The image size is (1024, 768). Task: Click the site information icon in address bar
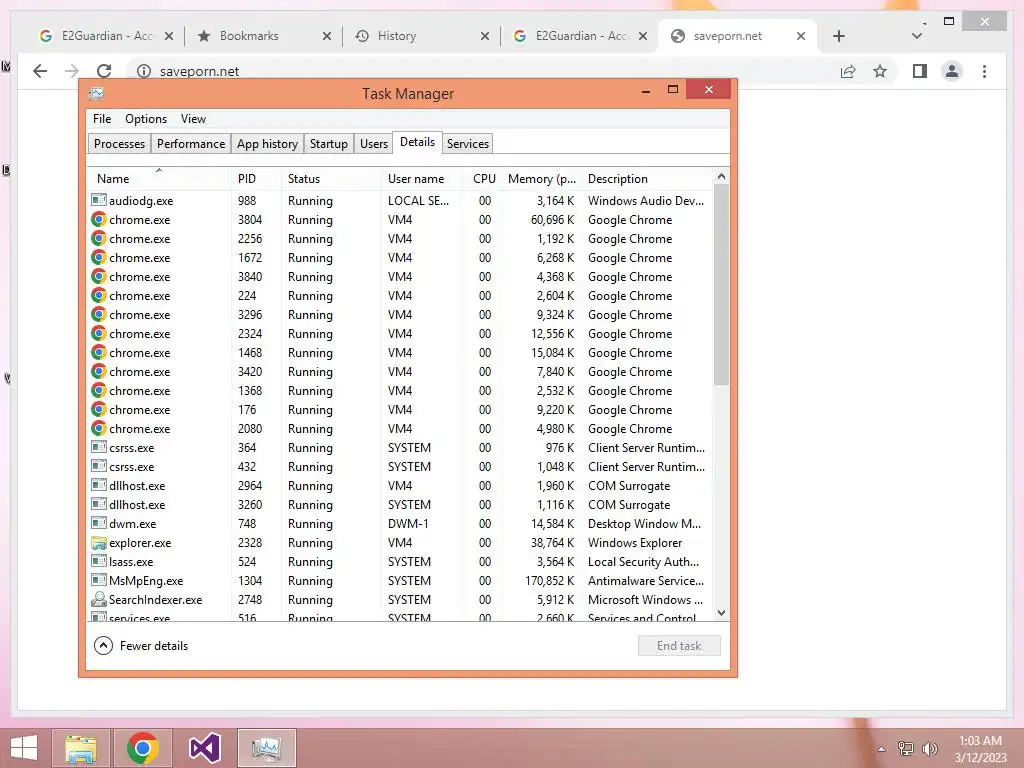pos(144,71)
